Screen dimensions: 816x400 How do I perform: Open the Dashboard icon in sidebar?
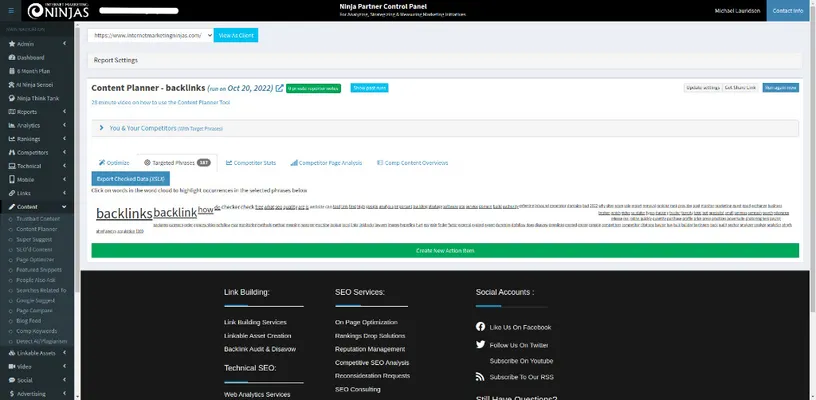pos(10,57)
